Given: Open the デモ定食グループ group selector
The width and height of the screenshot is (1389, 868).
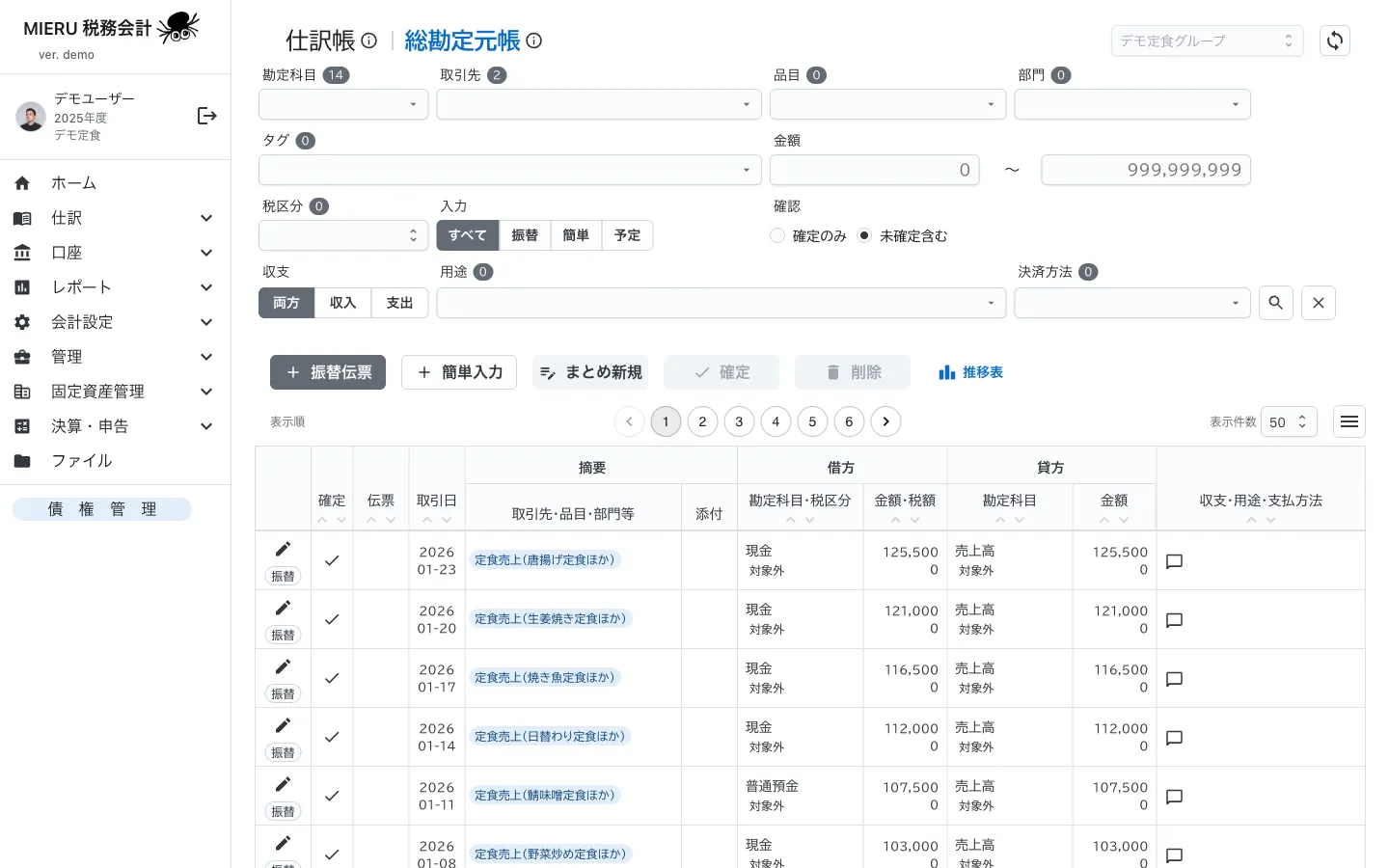Looking at the screenshot, I should pyautogui.click(x=1207, y=41).
